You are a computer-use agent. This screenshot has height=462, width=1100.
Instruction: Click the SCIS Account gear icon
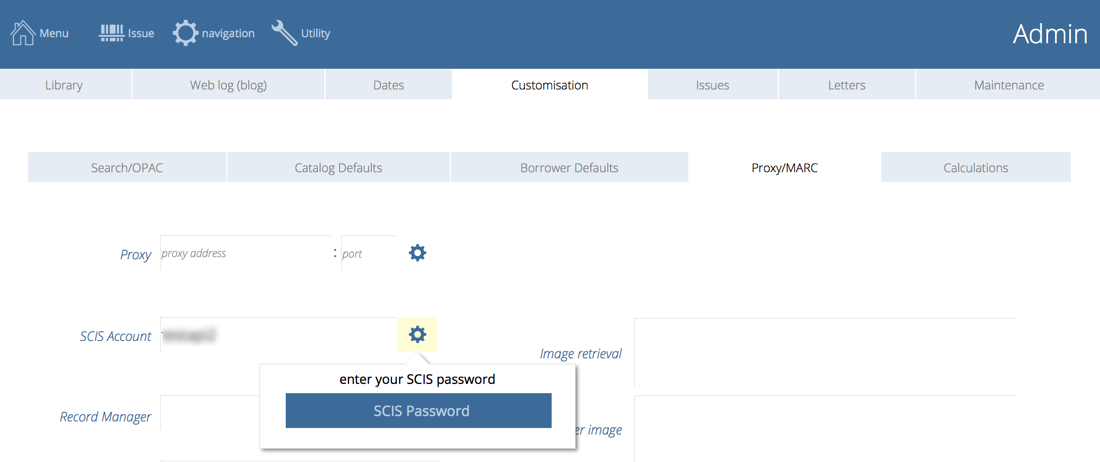point(417,335)
